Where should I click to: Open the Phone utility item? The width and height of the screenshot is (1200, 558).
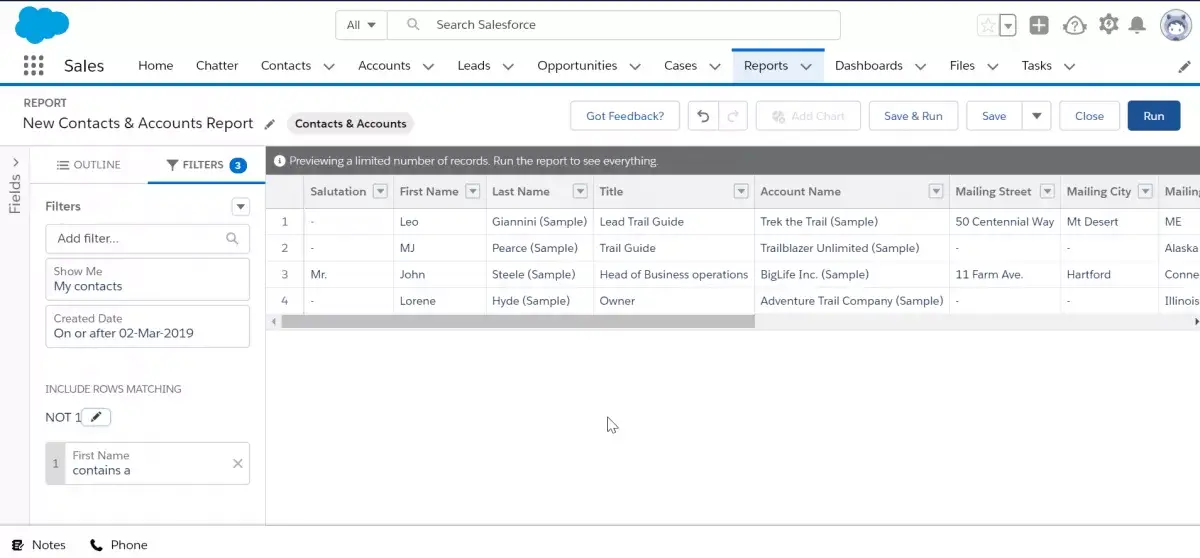pyautogui.click(x=119, y=545)
